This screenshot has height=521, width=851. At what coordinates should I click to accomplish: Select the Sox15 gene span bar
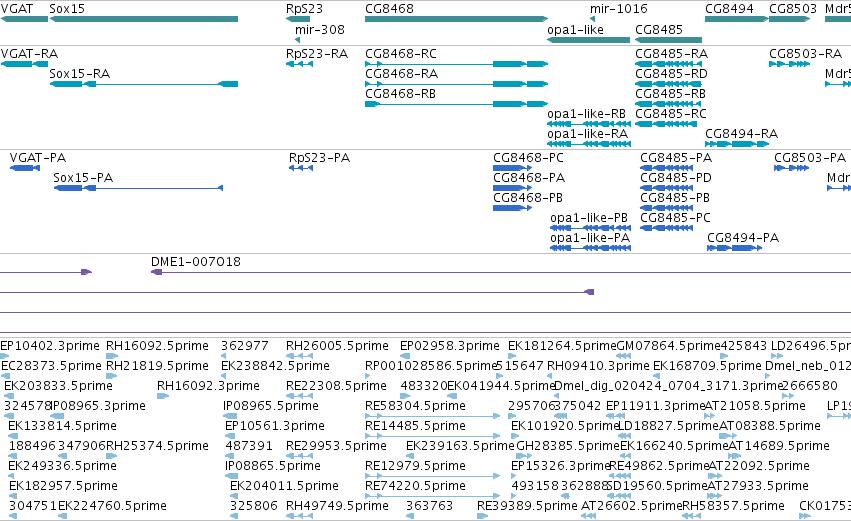144,19
